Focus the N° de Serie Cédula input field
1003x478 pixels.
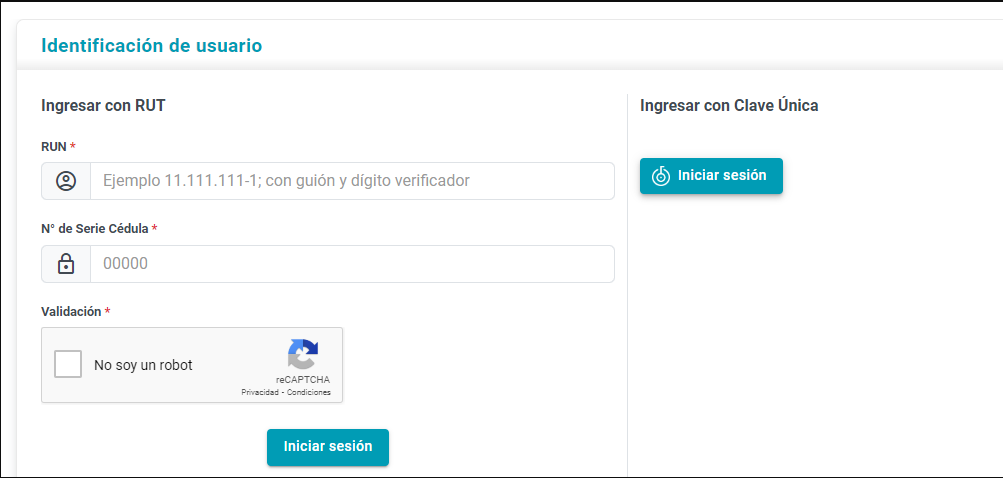click(352, 264)
